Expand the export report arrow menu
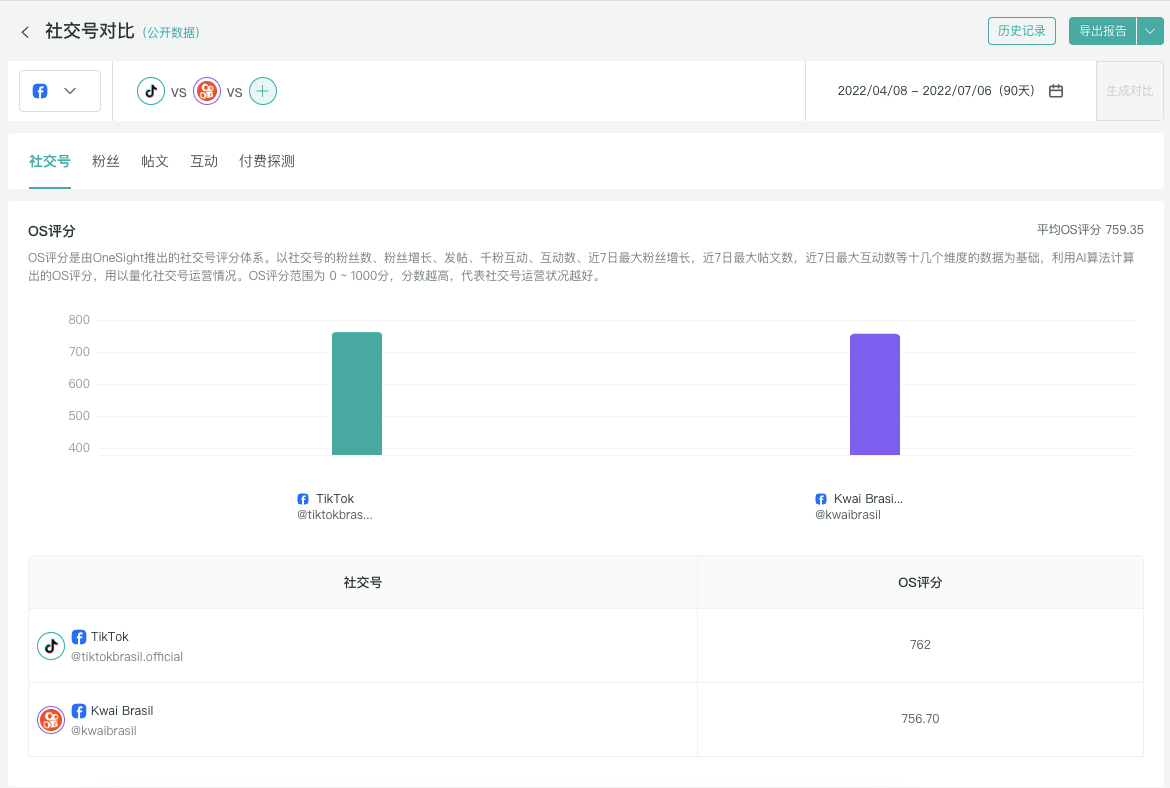The image size is (1170, 788). click(1150, 31)
